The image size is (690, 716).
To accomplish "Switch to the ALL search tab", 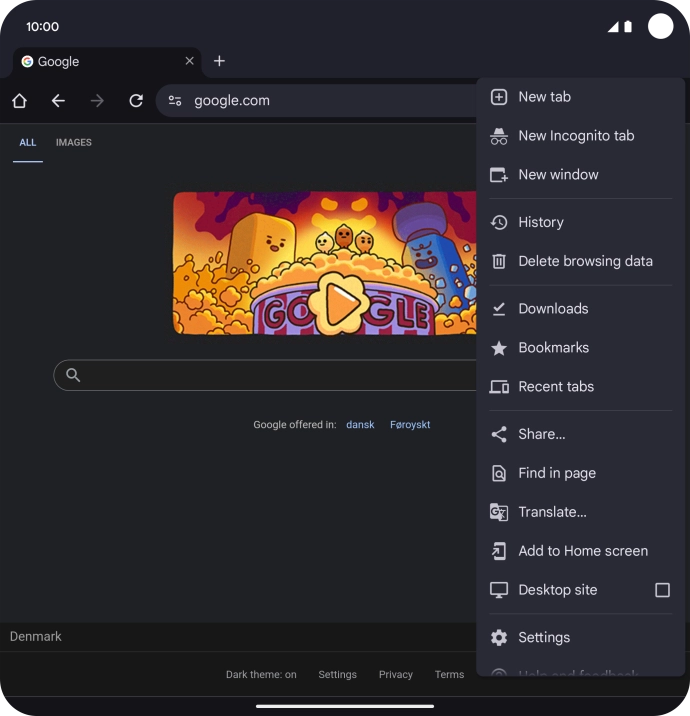I will tap(28, 142).
